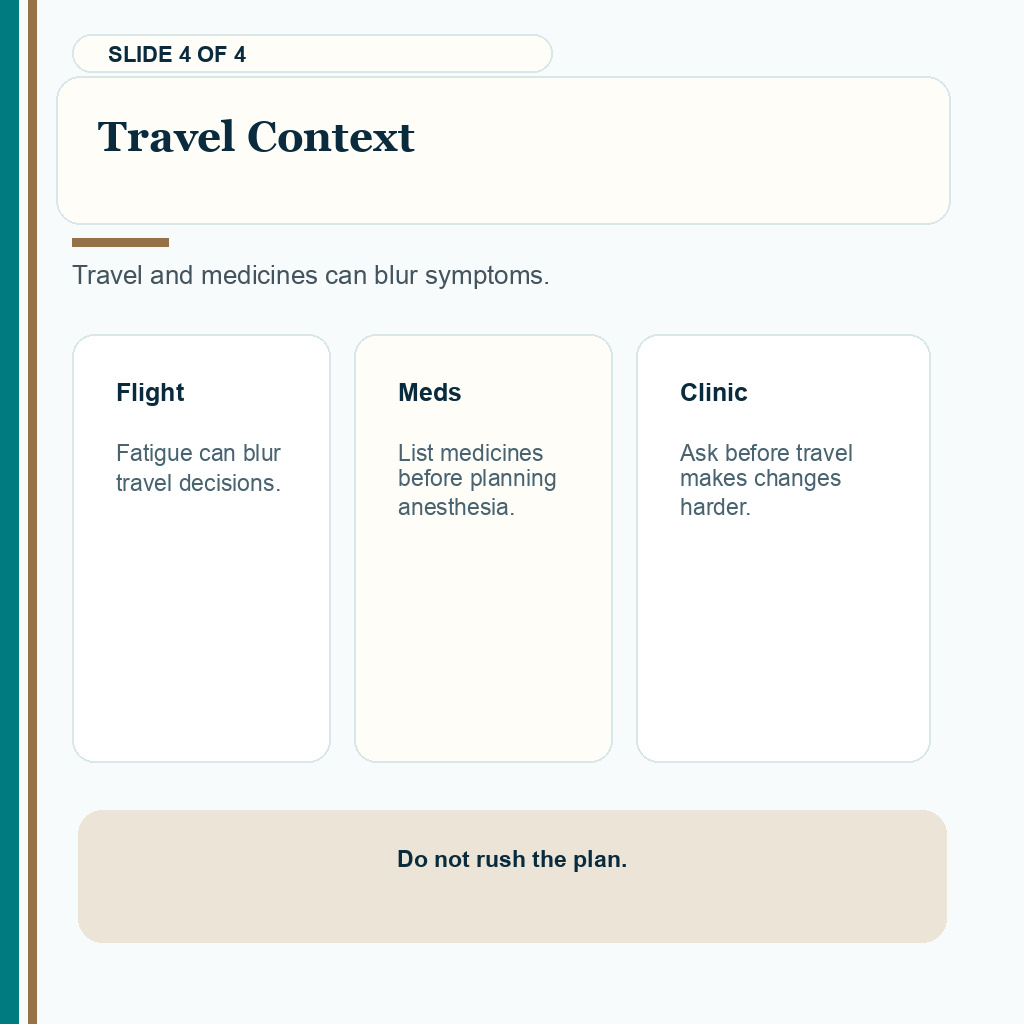Select the text Fatigue can blur travel decisions

coord(199,468)
